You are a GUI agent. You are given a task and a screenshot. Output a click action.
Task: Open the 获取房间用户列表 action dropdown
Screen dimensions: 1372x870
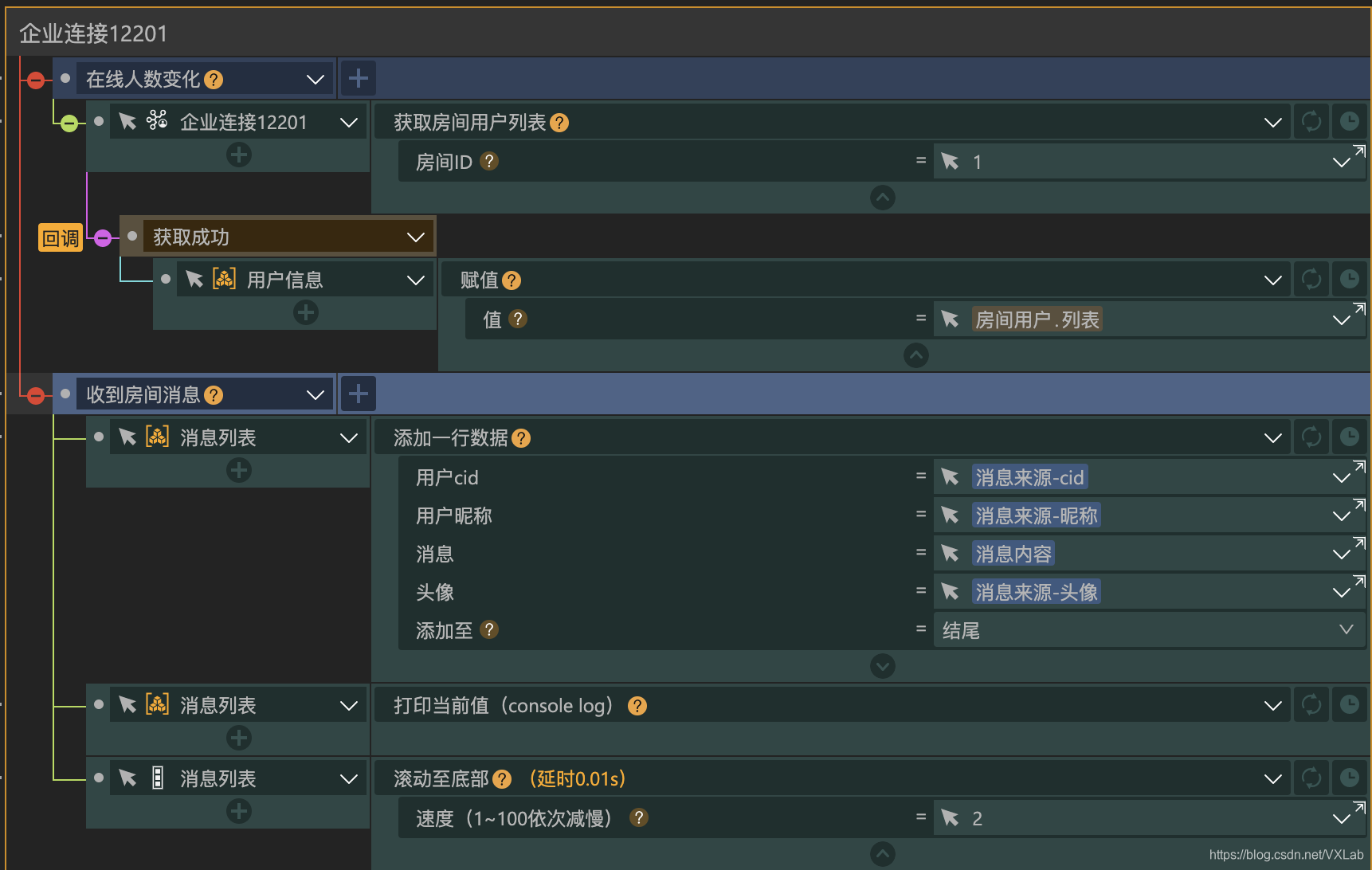coord(1273,122)
